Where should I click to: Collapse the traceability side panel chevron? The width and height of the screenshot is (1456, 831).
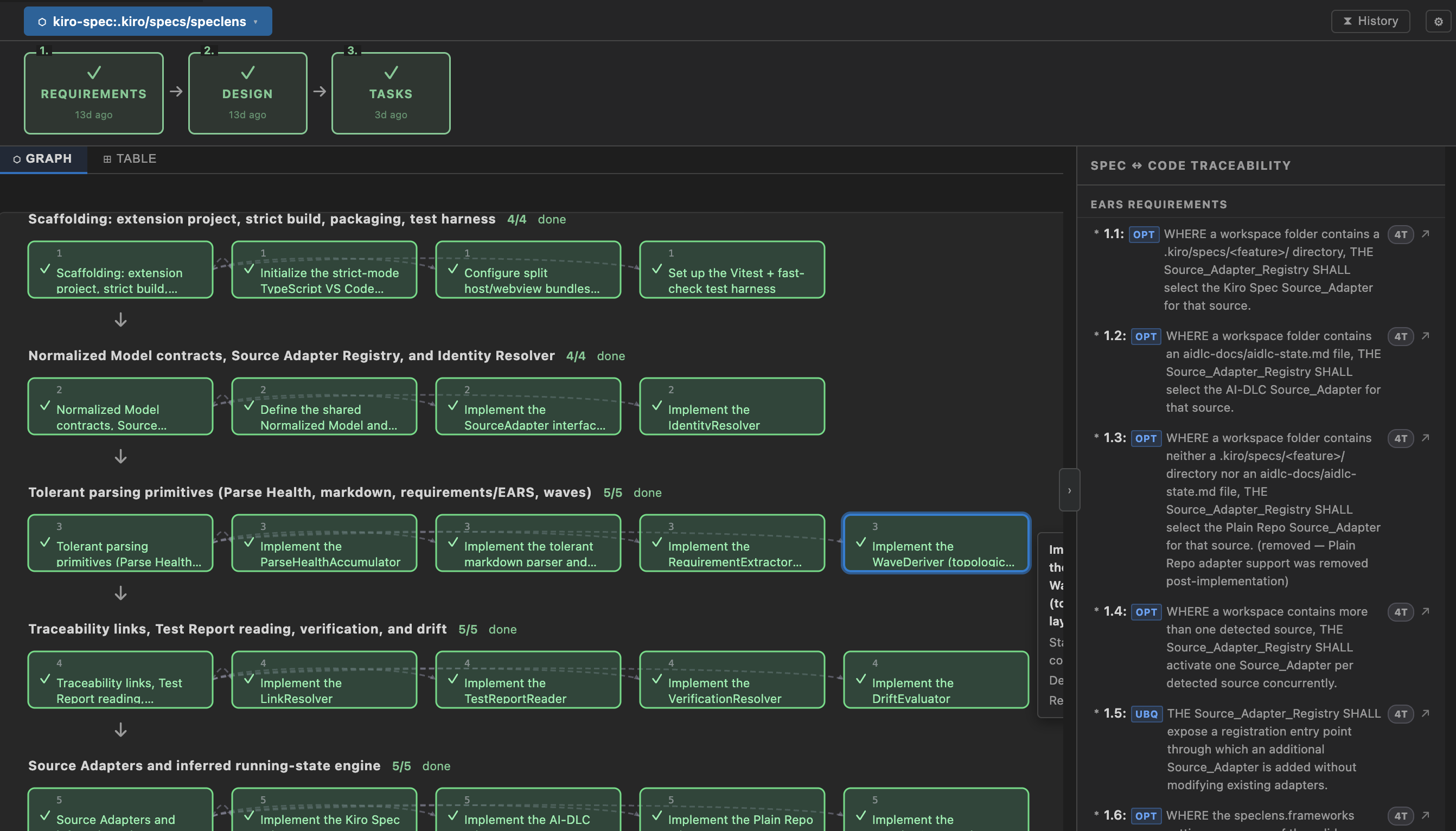pyautogui.click(x=1069, y=490)
